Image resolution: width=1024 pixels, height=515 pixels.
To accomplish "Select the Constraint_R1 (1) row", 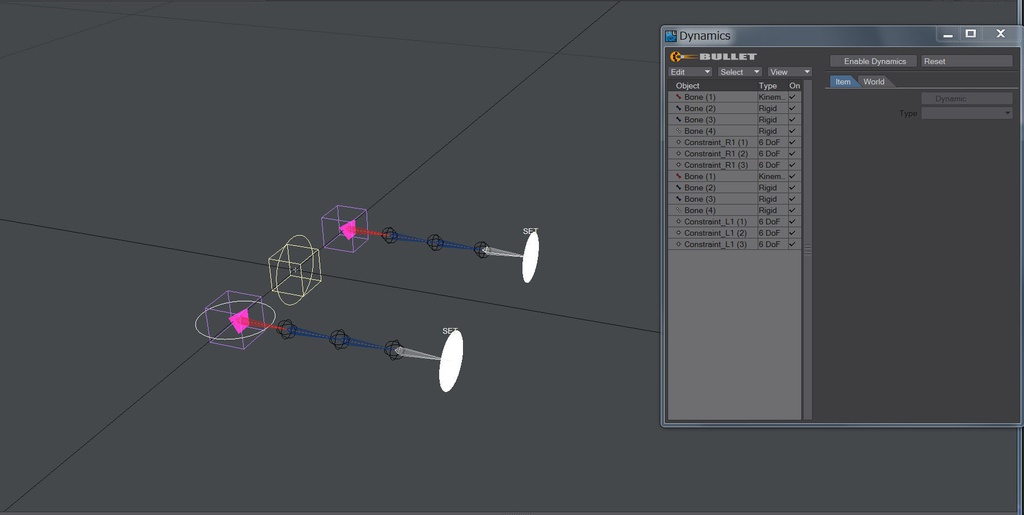I will point(735,142).
